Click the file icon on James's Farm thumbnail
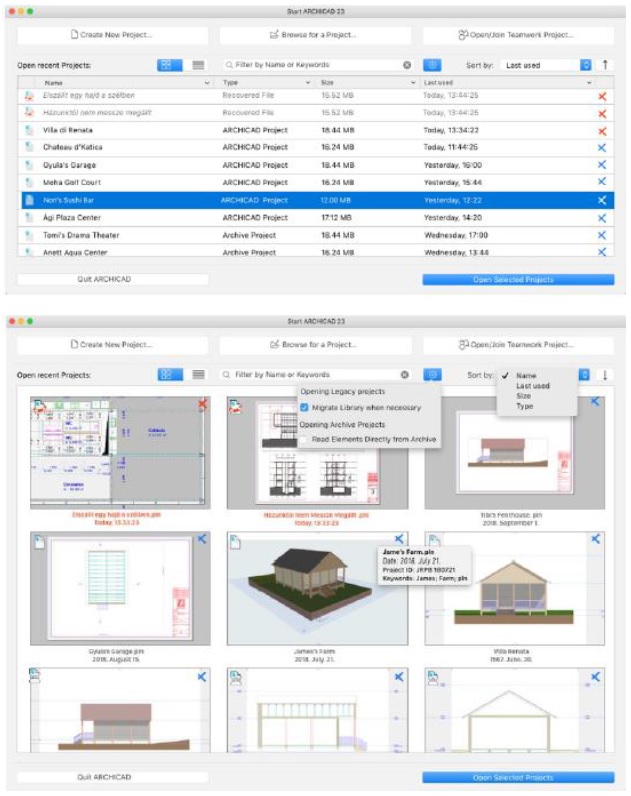 click(236, 542)
